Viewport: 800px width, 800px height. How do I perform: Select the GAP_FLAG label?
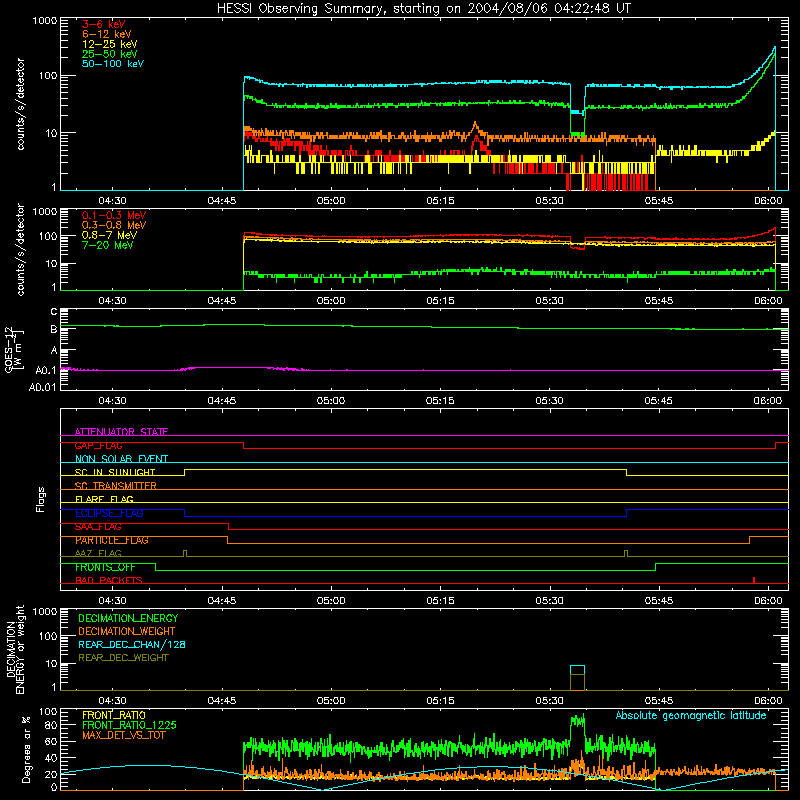pyautogui.click(x=98, y=445)
